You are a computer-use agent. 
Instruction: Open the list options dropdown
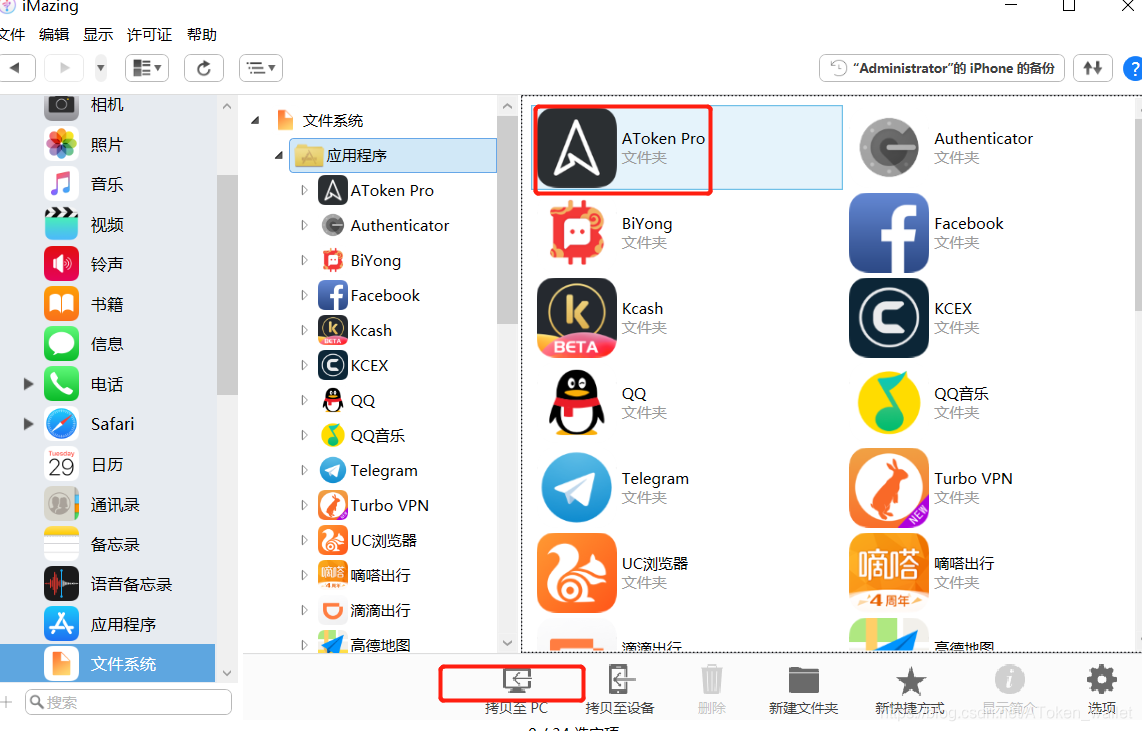[261, 68]
